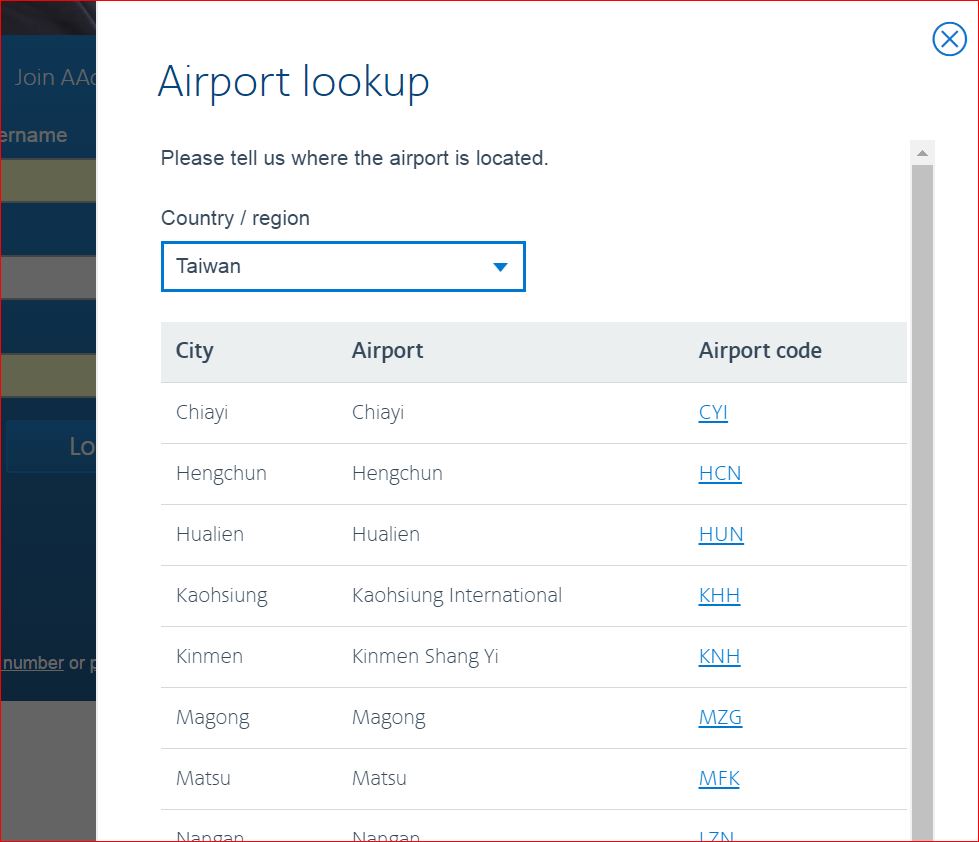The height and width of the screenshot is (842, 979).
Task: Click the vertical scrollbar track
Action: pyautogui.click(x=923, y=500)
